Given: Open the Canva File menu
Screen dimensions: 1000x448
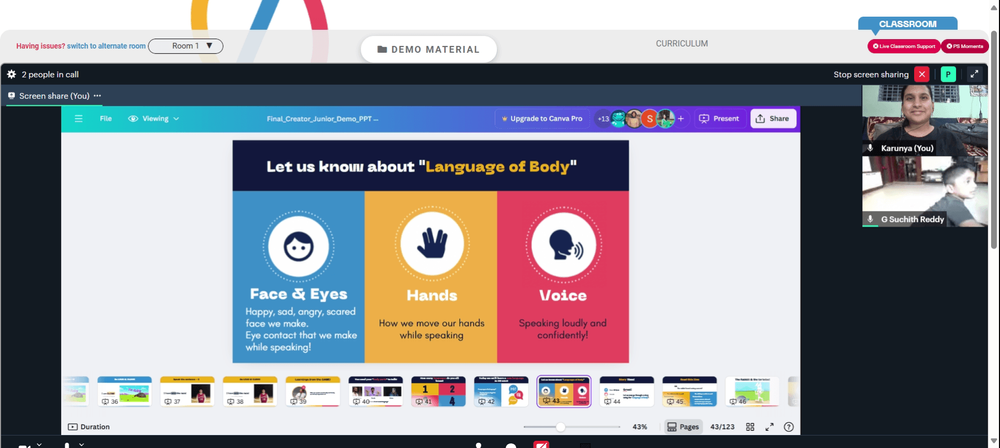Looking at the screenshot, I should pos(106,119).
